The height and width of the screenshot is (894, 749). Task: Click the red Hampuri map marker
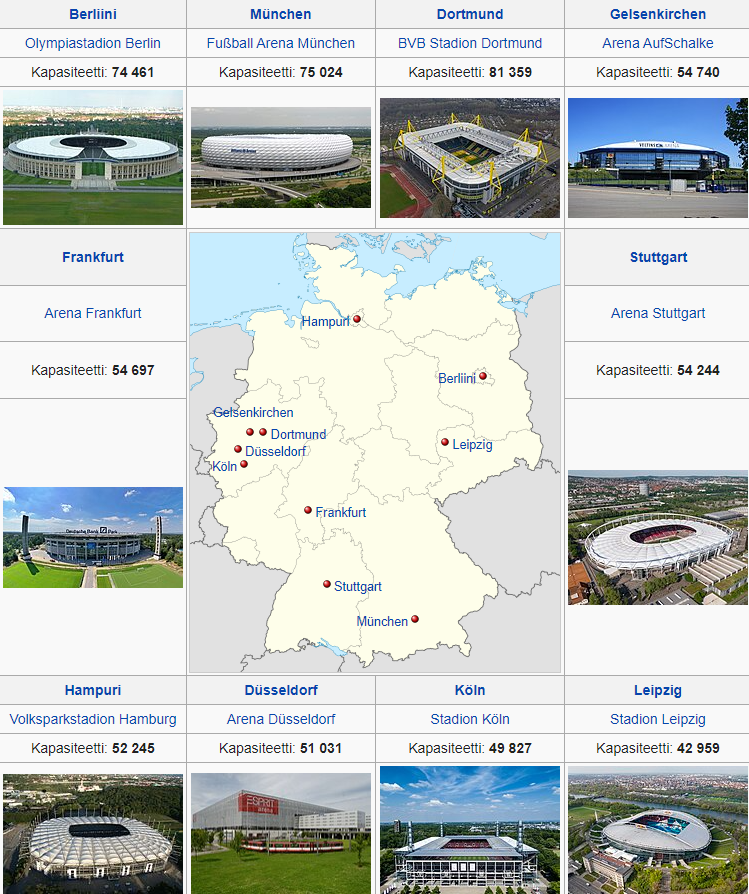pos(356,320)
